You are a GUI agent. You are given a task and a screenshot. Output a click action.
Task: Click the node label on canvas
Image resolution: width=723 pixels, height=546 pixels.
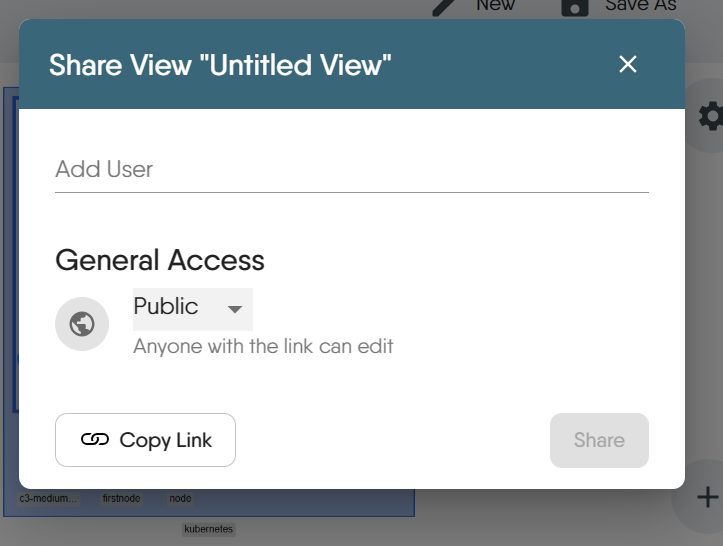(180, 498)
